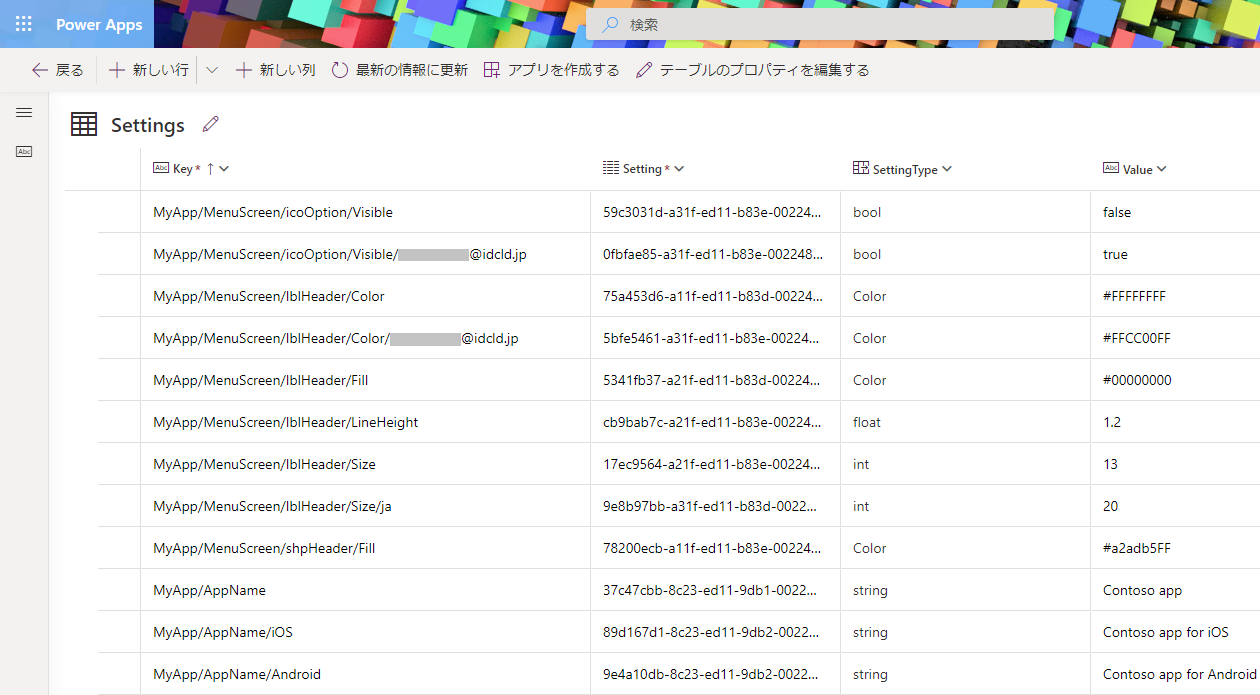Click the lookup icon on the Setting column
The image size is (1260, 695).
click(612, 168)
